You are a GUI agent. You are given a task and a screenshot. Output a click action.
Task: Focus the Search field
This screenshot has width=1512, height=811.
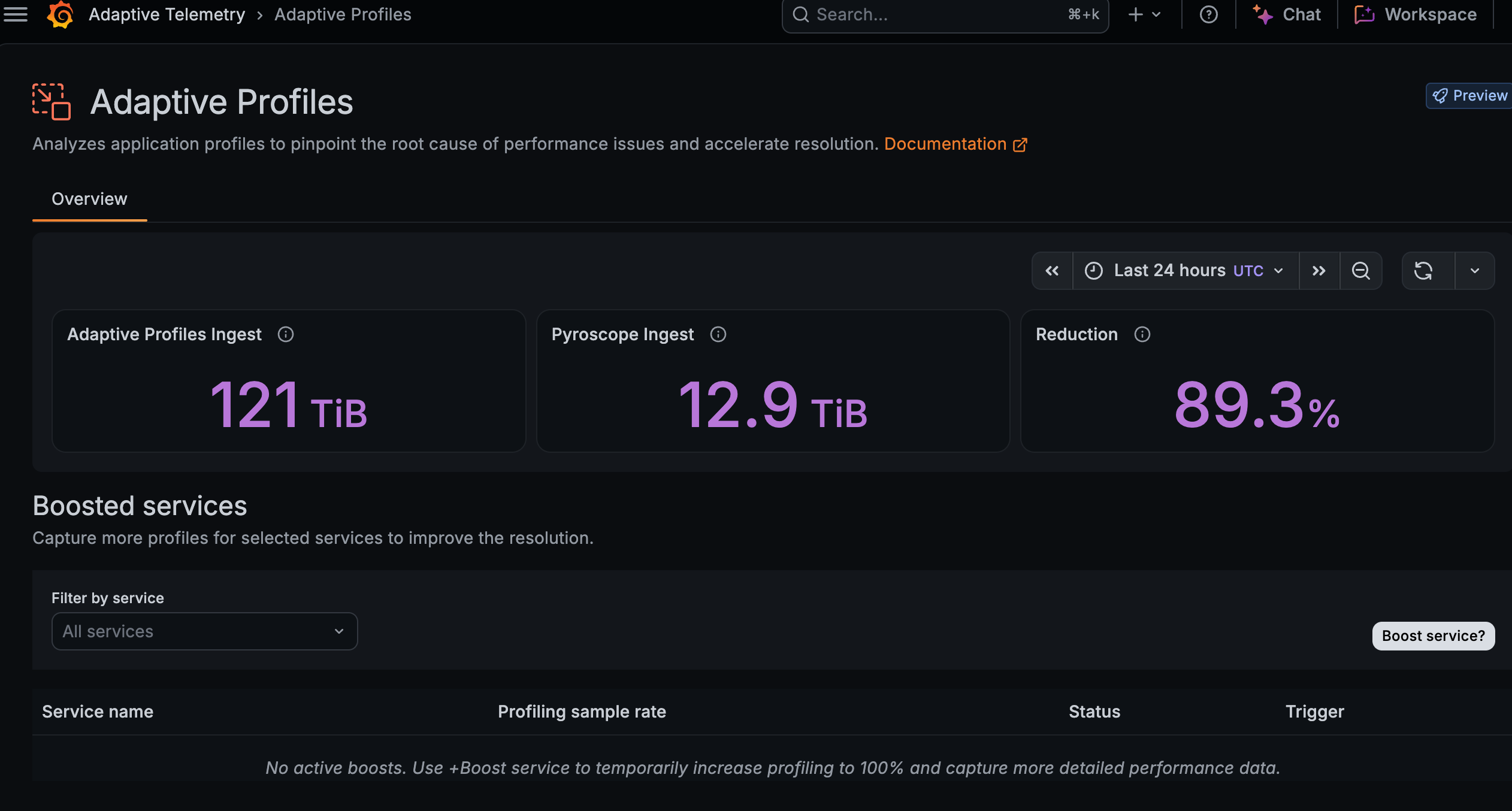coord(945,14)
